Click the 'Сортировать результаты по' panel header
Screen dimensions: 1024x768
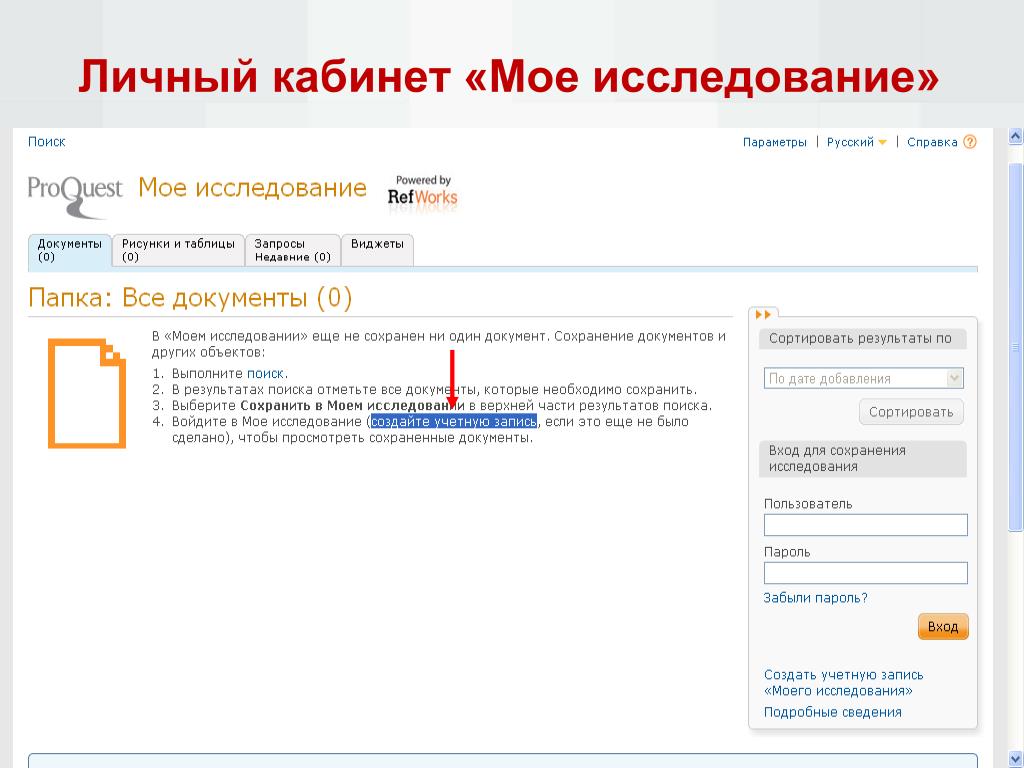point(863,339)
